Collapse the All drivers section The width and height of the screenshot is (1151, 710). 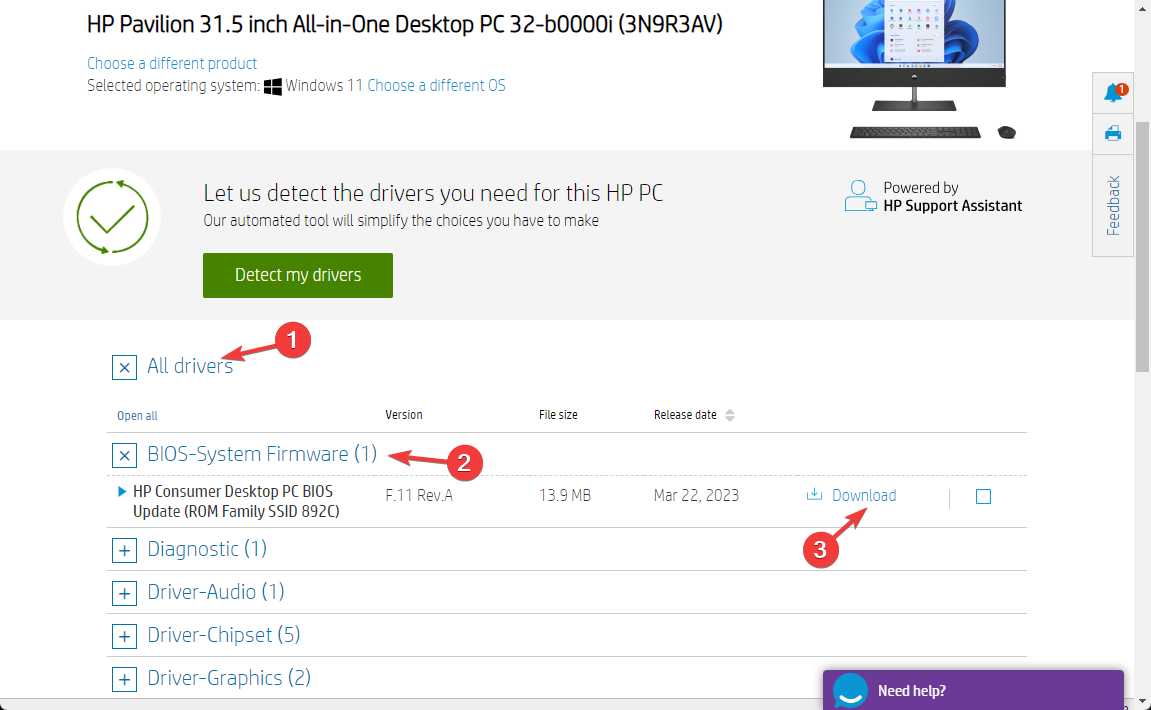[124, 367]
